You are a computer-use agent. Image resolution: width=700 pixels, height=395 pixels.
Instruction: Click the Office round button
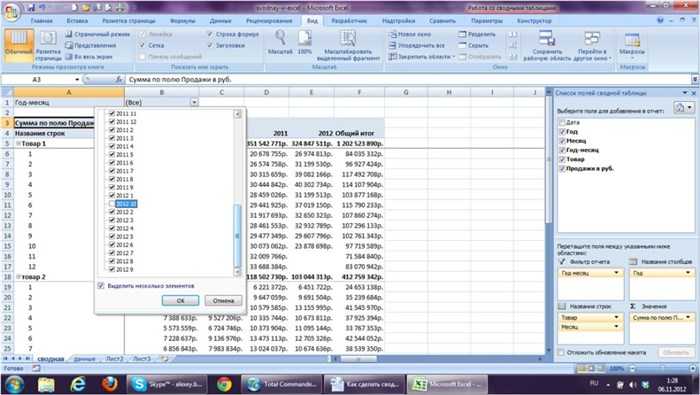click(x=12, y=12)
